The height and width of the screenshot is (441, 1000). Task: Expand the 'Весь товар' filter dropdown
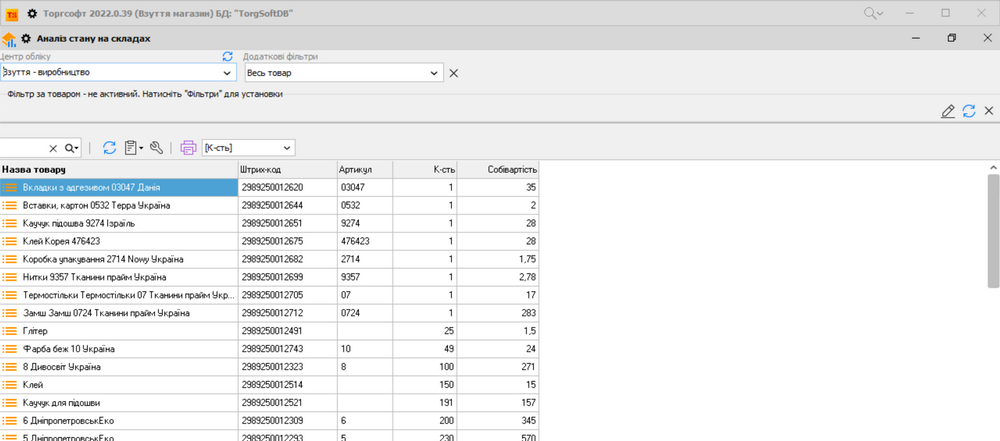pos(434,73)
